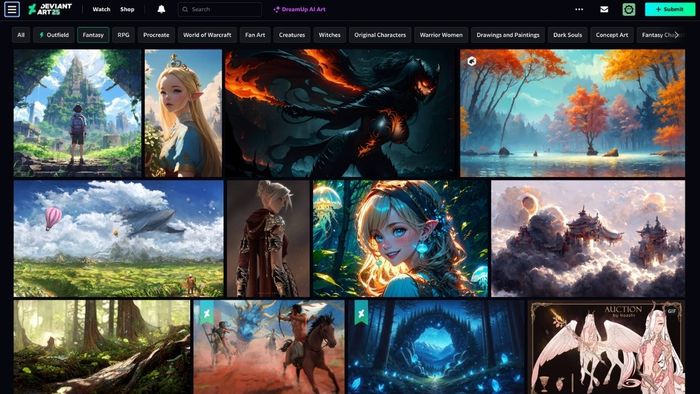Image resolution: width=700 pixels, height=394 pixels.
Task: Open the flying whale and balloon artwork
Action: 118,238
